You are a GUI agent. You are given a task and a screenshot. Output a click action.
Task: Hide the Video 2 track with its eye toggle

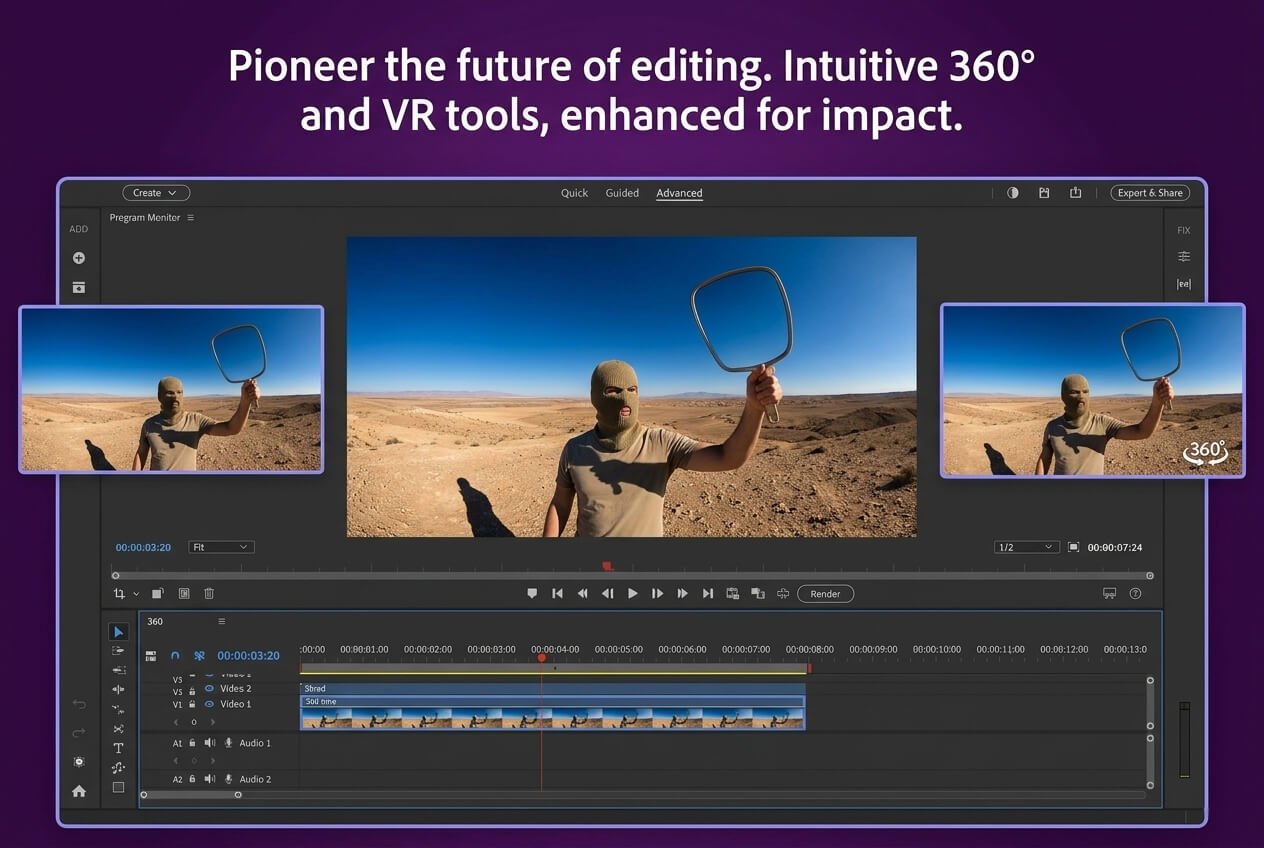[210, 688]
